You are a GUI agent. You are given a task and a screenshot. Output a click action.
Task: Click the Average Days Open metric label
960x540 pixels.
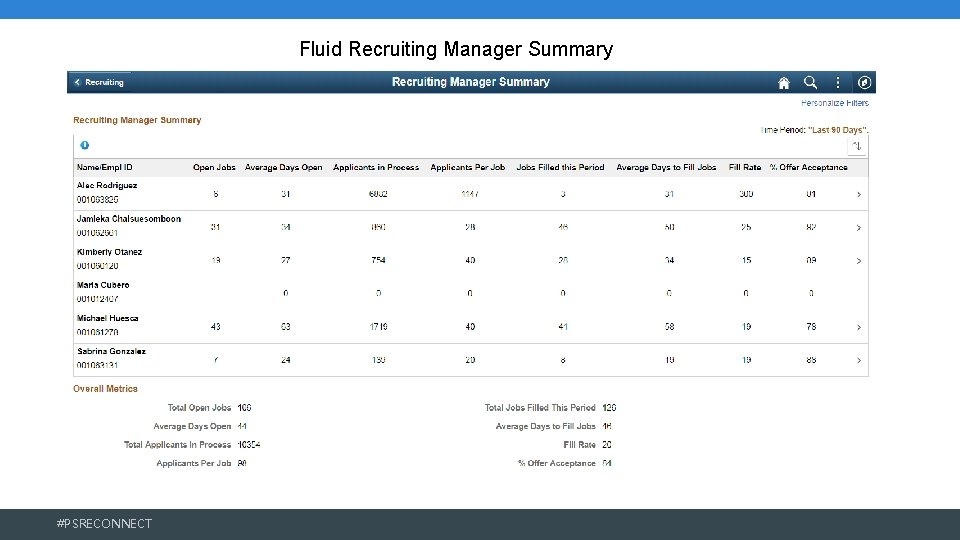tap(192, 426)
